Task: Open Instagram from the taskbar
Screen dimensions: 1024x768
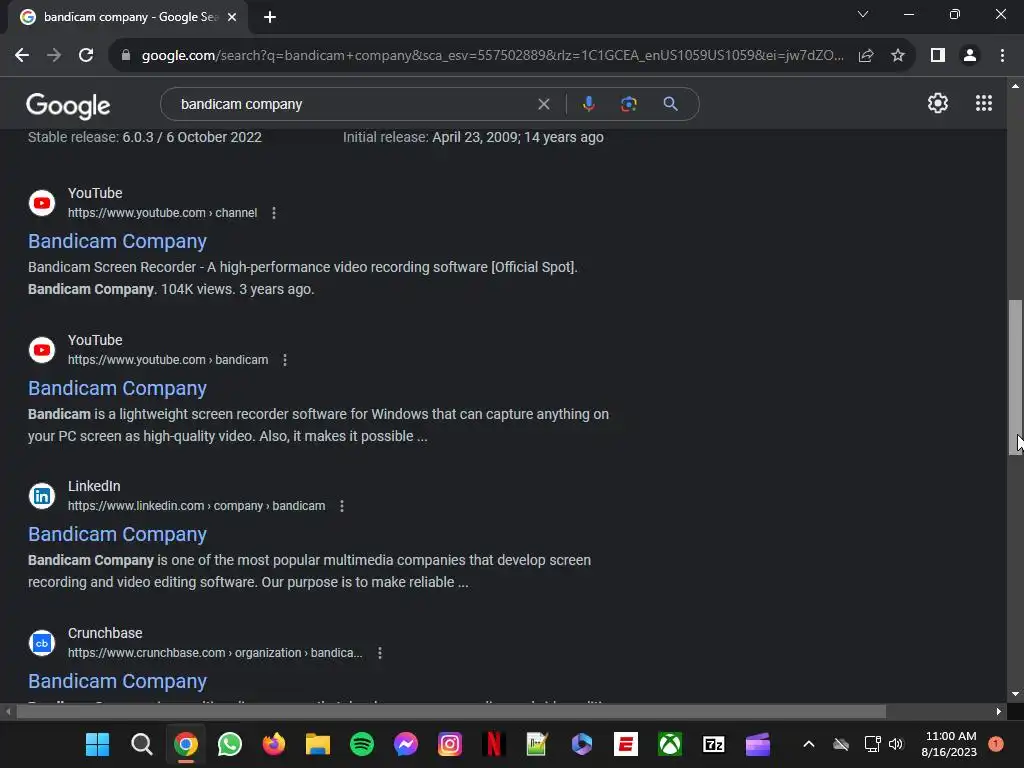Action: click(449, 744)
